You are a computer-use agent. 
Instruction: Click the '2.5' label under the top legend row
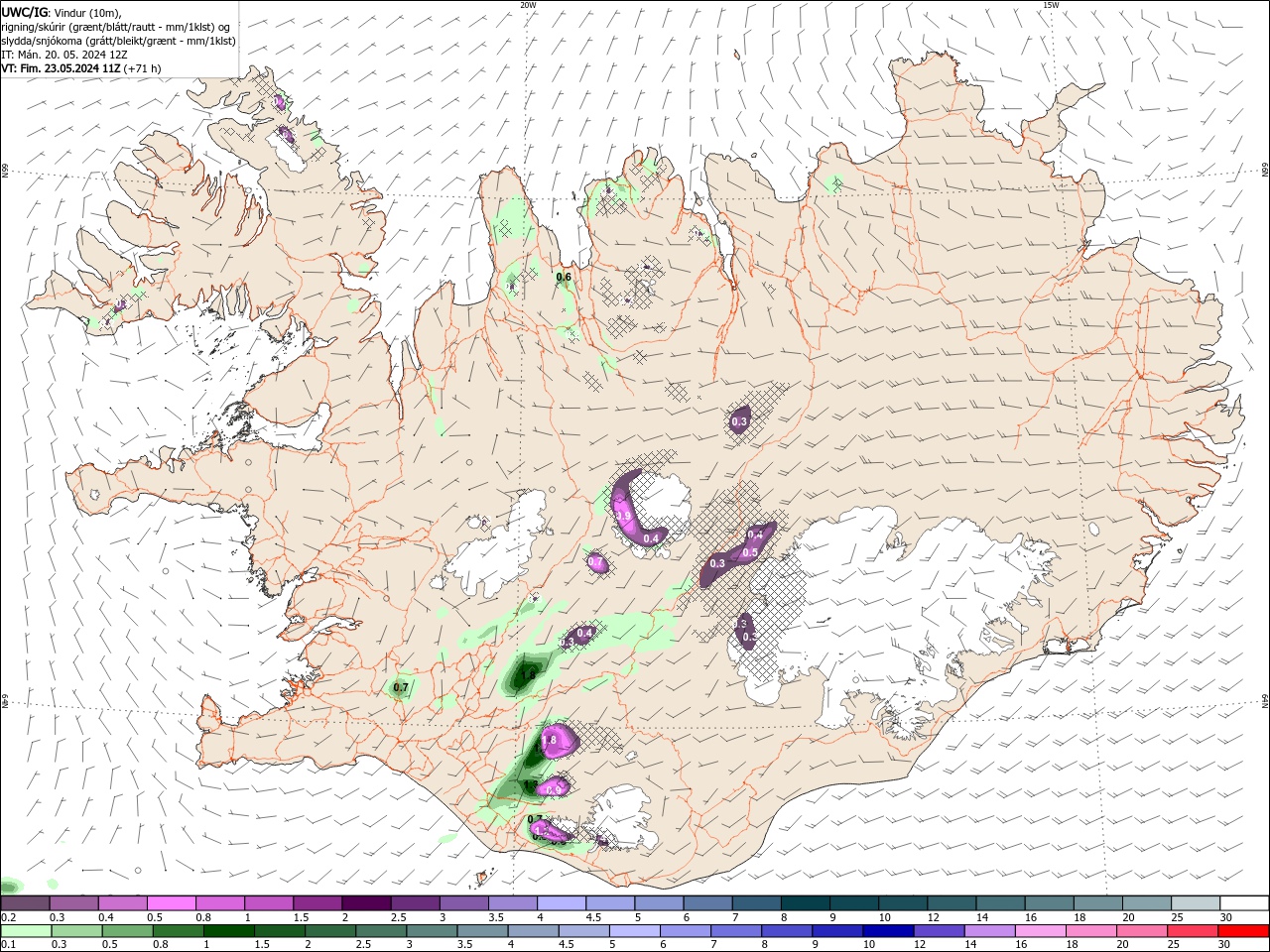[399, 917]
